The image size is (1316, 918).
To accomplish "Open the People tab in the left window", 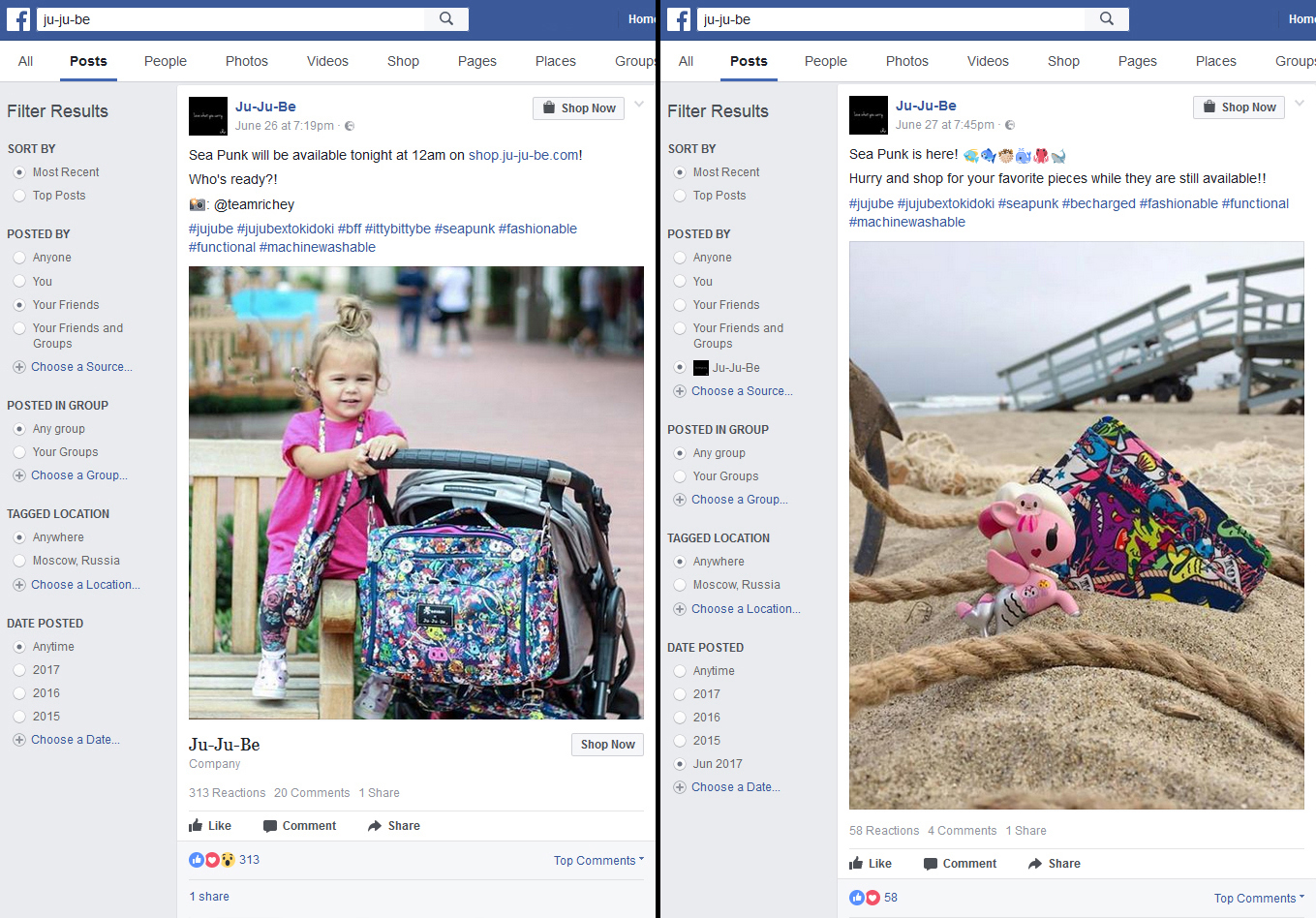I will click(166, 61).
